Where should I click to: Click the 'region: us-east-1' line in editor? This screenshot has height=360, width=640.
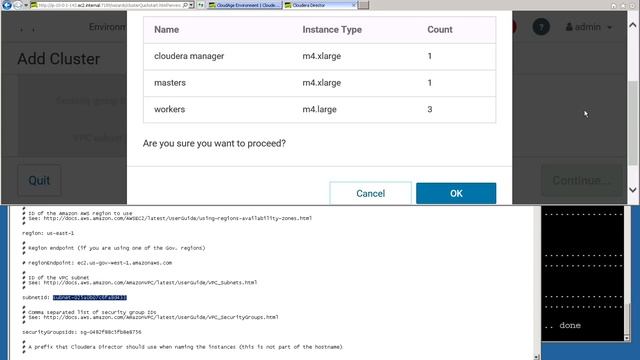(48, 233)
